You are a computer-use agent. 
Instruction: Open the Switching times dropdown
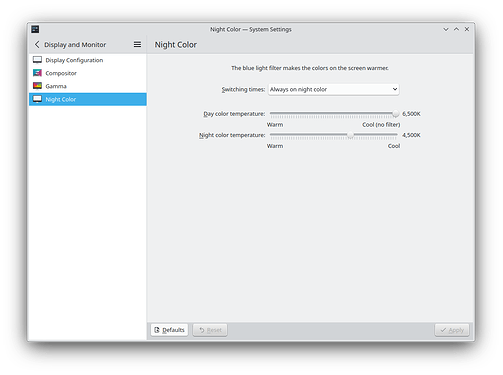point(333,89)
